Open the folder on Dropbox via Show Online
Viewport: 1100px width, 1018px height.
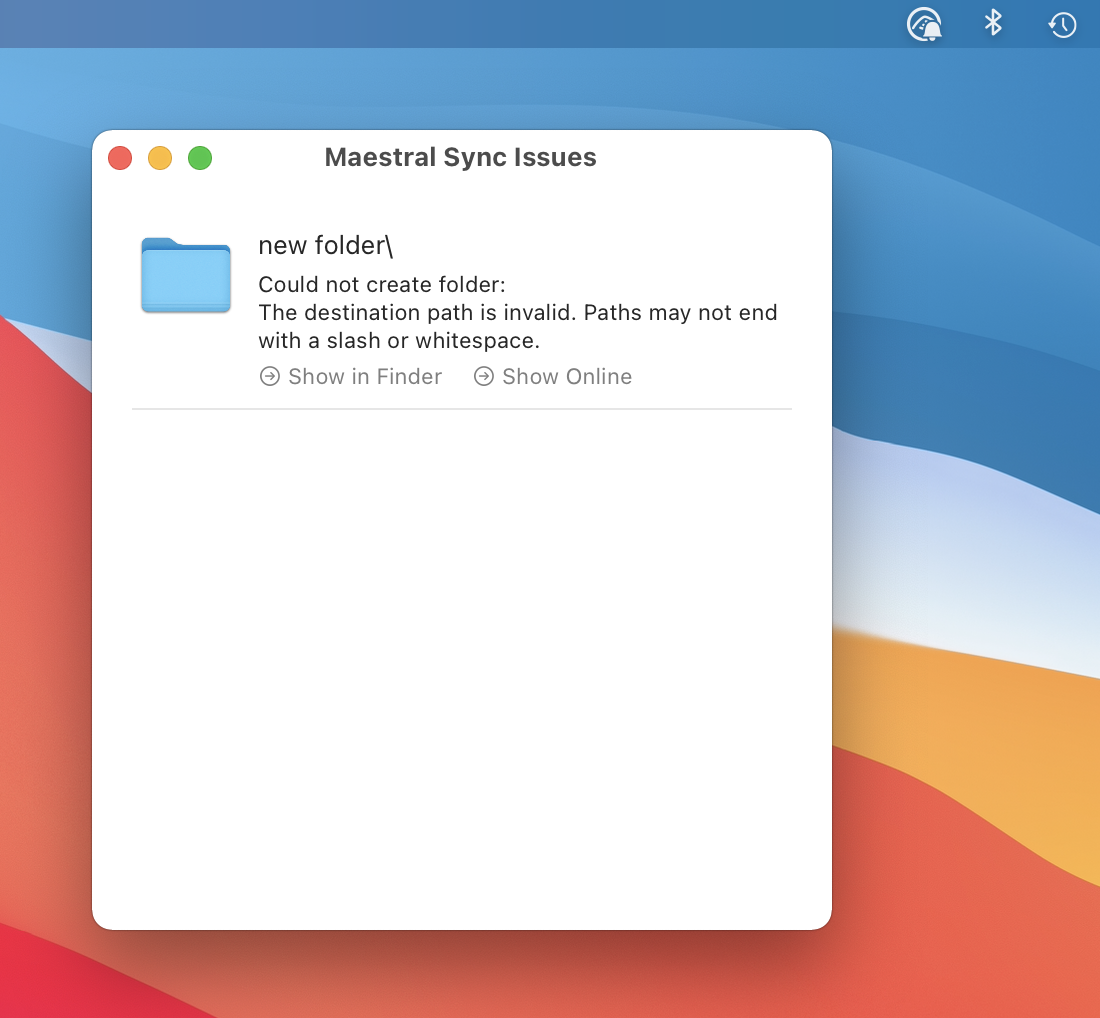click(x=567, y=377)
